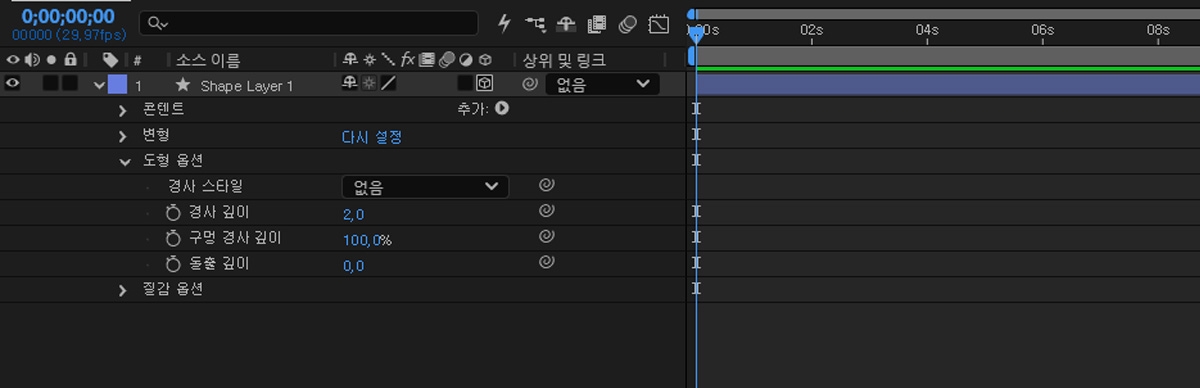Viewport: 1200px width, 388px height.
Task: Click the current timecode 0;00;00;00
Action: (x=68, y=16)
